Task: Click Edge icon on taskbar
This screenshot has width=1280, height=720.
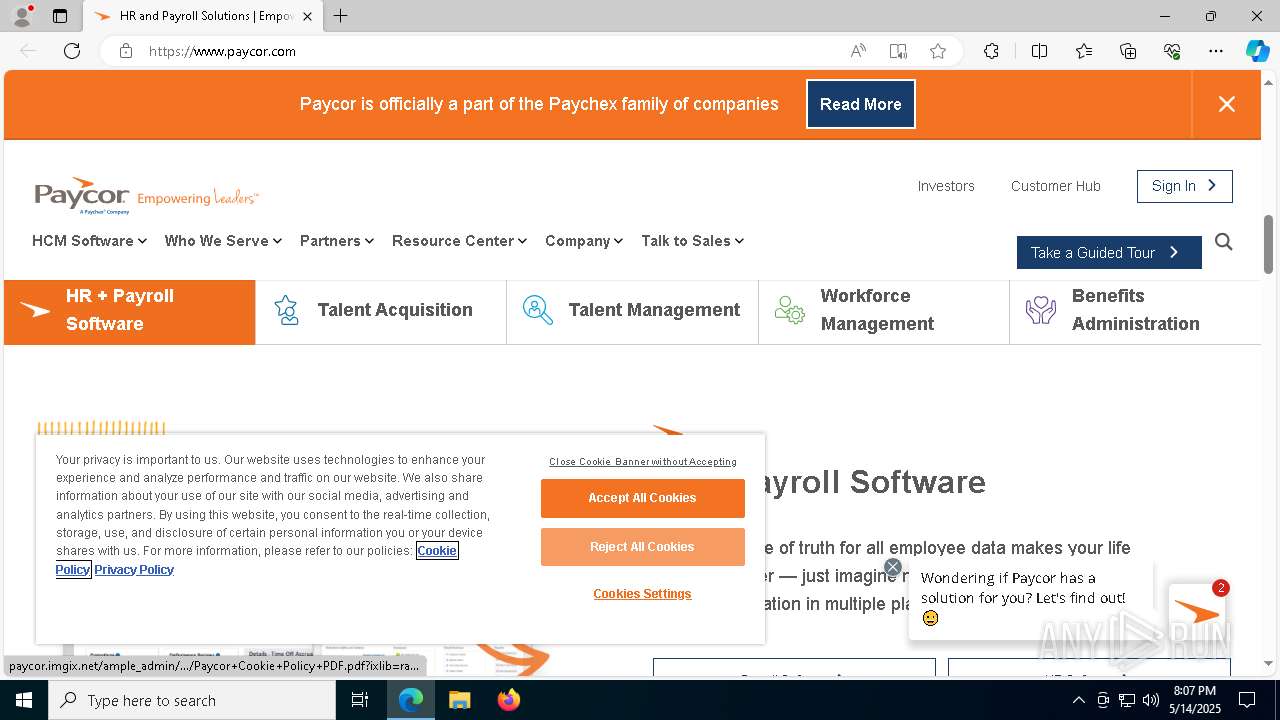Action: tap(411, 700)
